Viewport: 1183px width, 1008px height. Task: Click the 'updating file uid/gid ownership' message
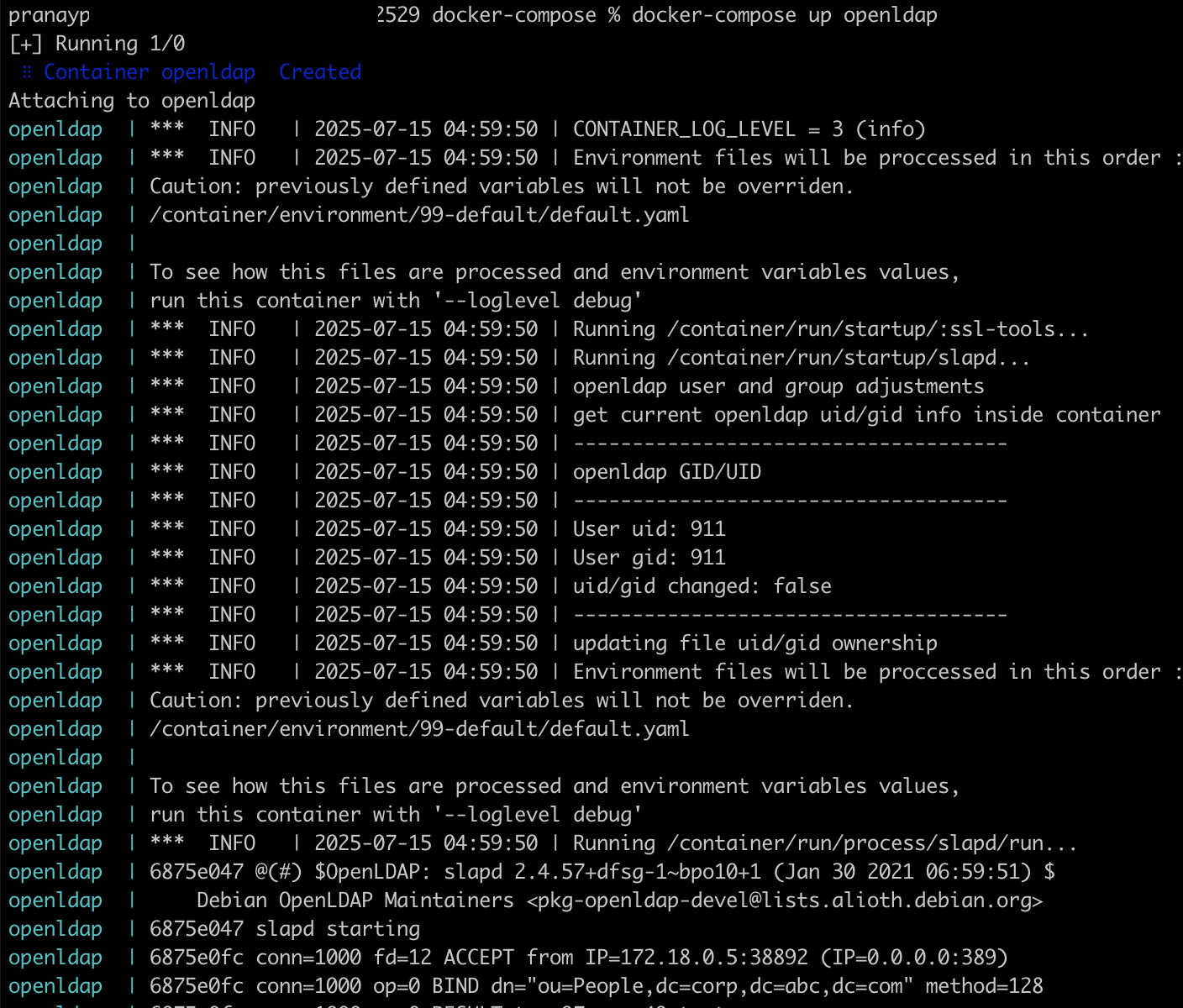pos(754,643)
